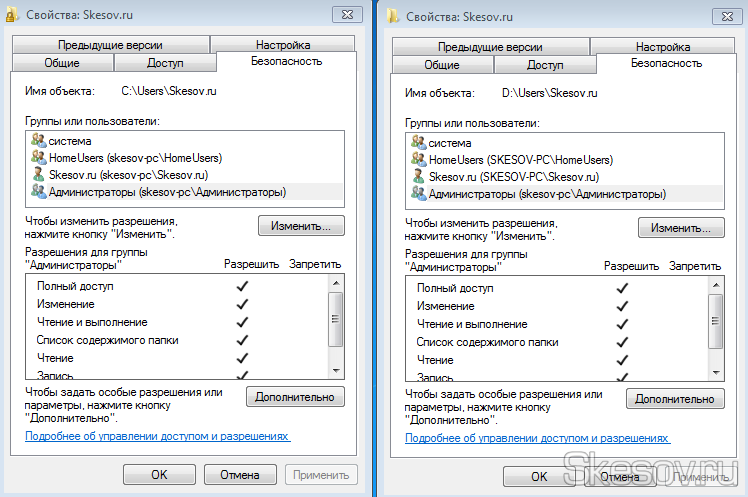This screenshot has width=748, height=497.
Task: Click HomeUsers group icon in left dialog
Action: click(39, 158)
